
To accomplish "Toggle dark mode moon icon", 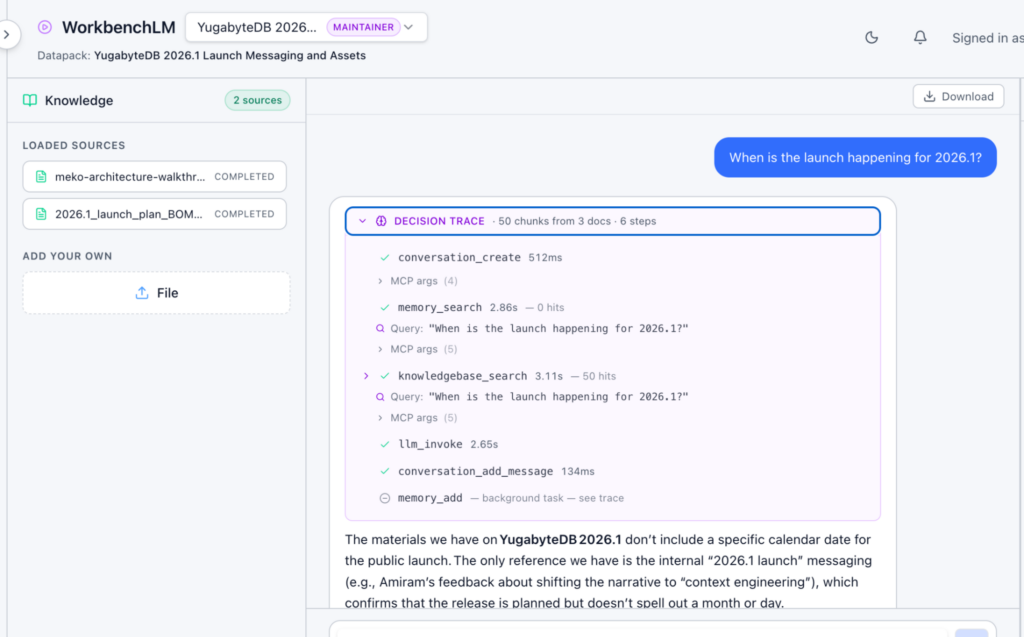I will [x=871, y=38].
